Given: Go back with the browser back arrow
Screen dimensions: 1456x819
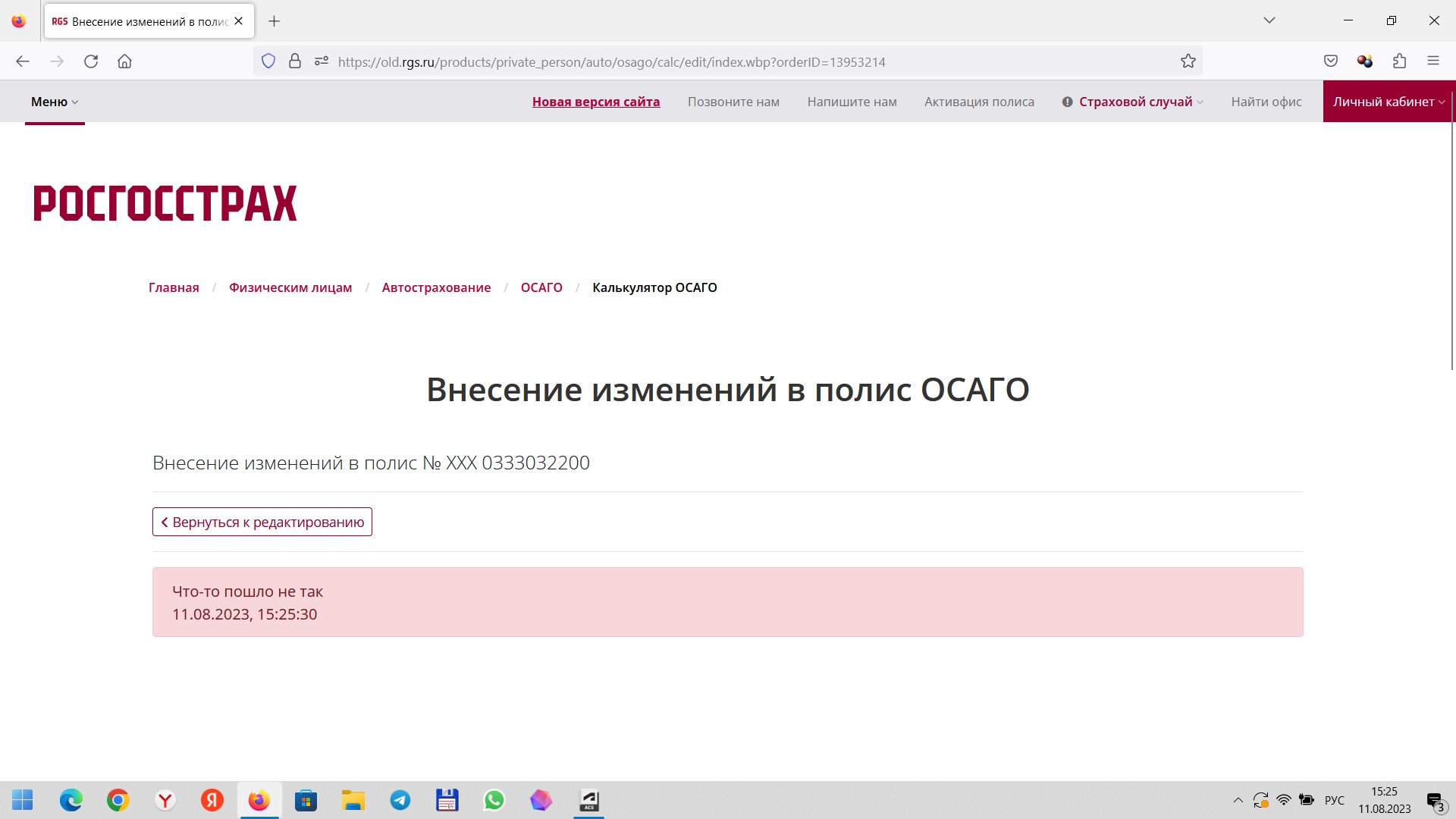Looking at the screenshot, I should click(x=23, y=61).
